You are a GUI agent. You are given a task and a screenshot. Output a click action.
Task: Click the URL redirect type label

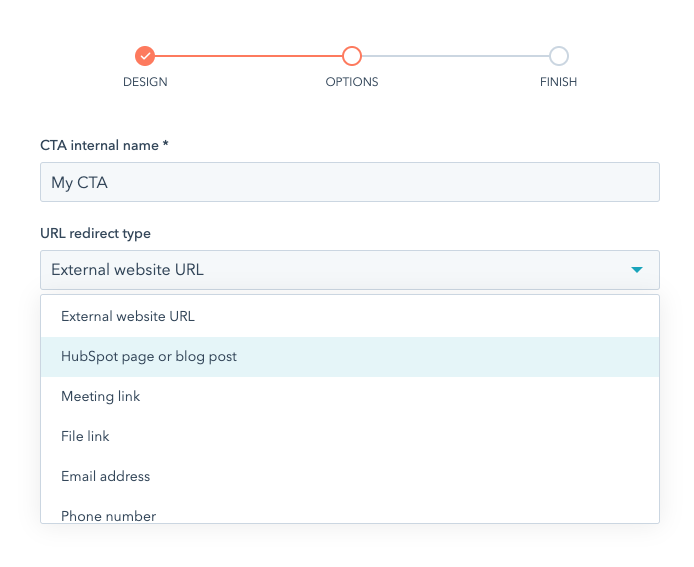95,233
